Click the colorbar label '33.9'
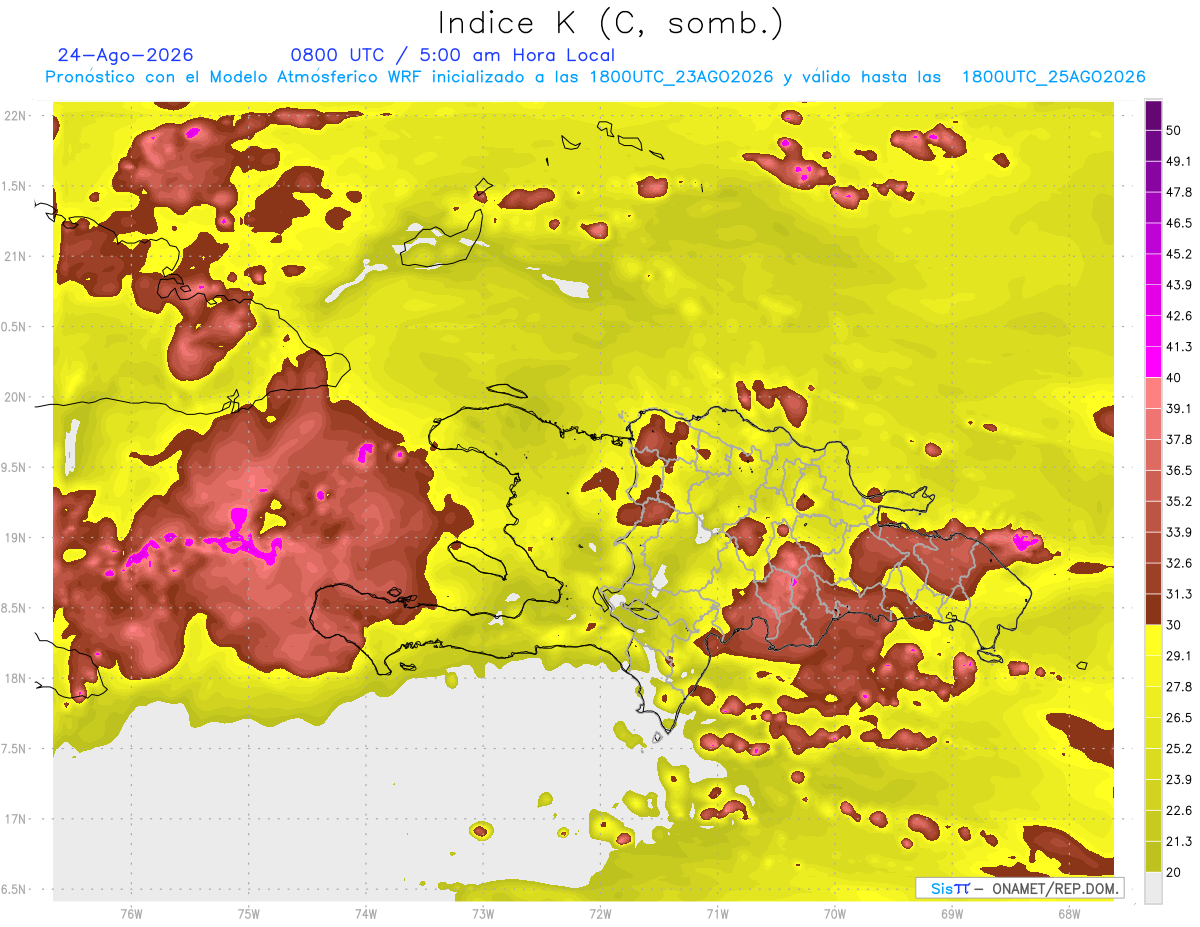 (1179, 532)
